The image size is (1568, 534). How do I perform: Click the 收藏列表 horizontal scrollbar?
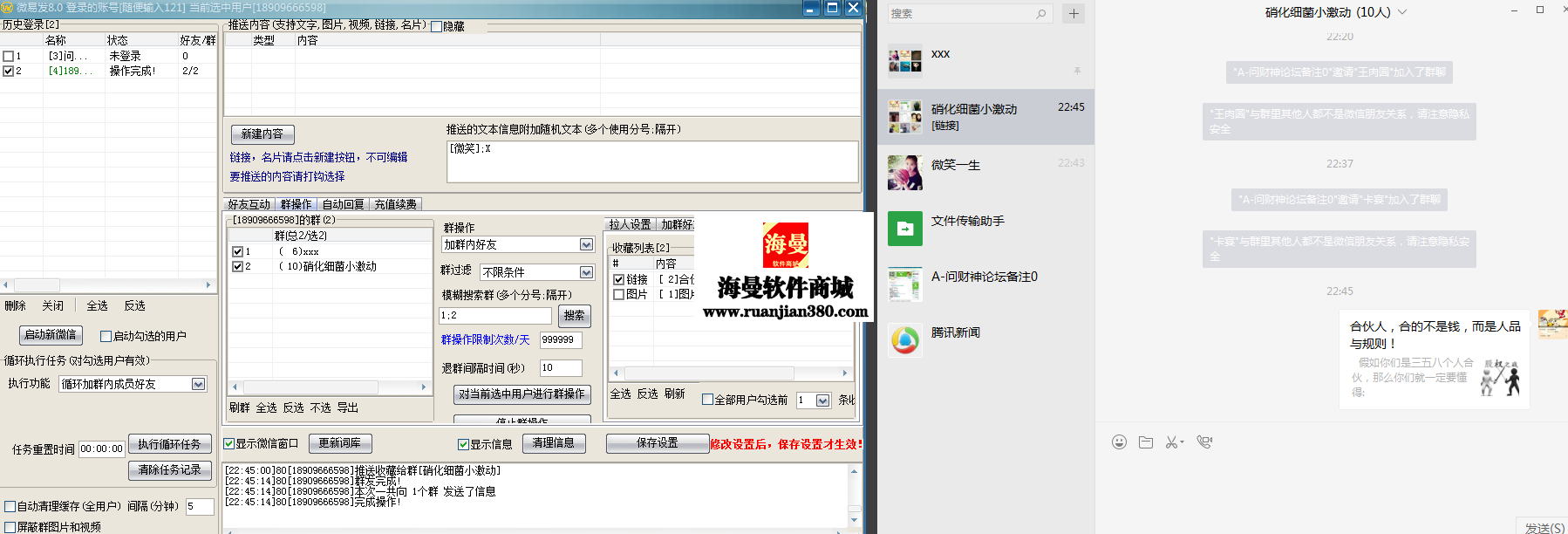pyautogui.click(x=731, y=373)
